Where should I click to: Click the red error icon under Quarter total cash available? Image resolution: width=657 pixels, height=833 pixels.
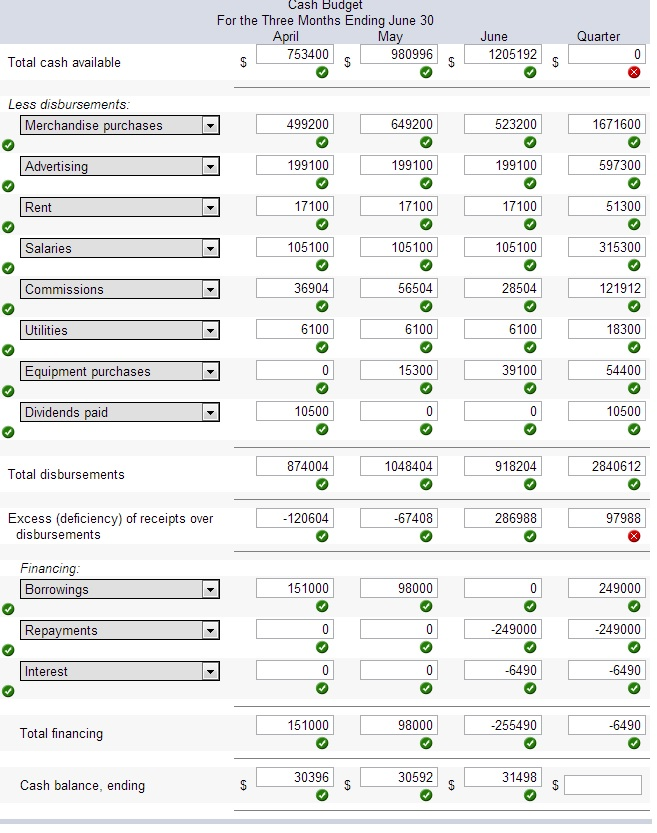coord(634,72)
